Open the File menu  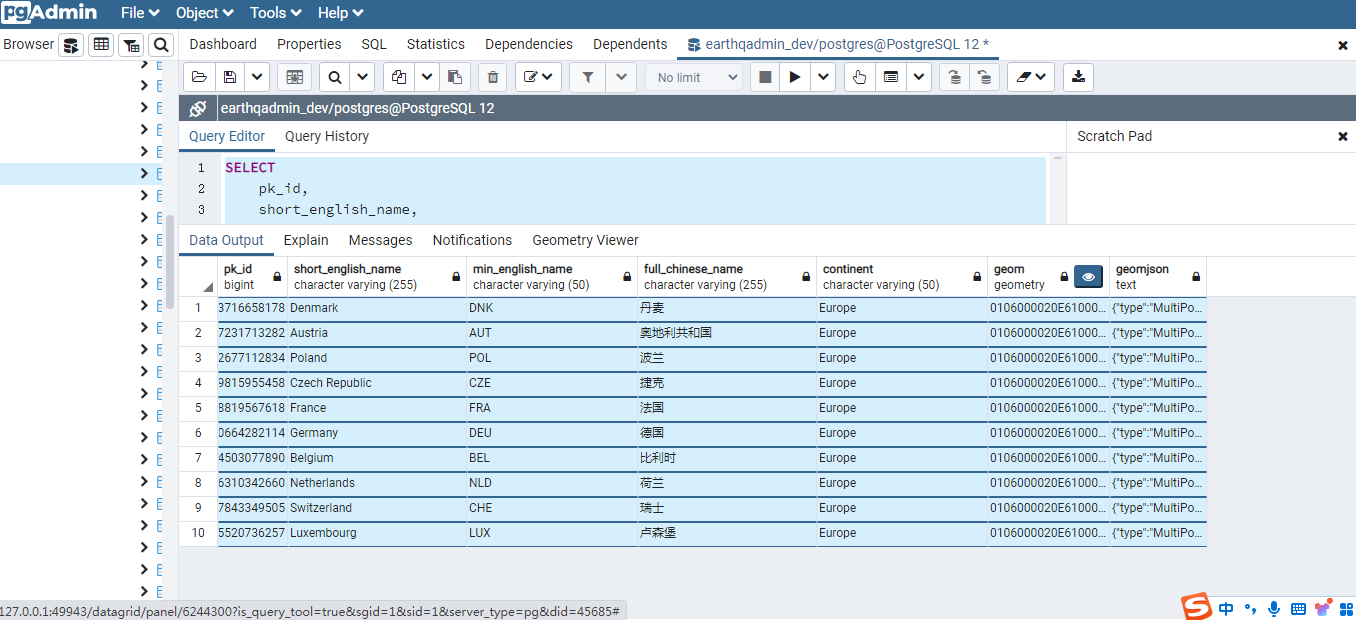(x=140, y=13)
